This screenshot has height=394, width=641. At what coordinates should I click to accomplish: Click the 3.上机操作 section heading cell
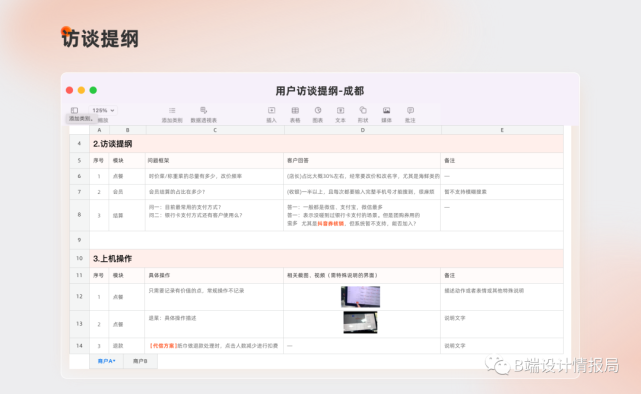tap(326, 258)
